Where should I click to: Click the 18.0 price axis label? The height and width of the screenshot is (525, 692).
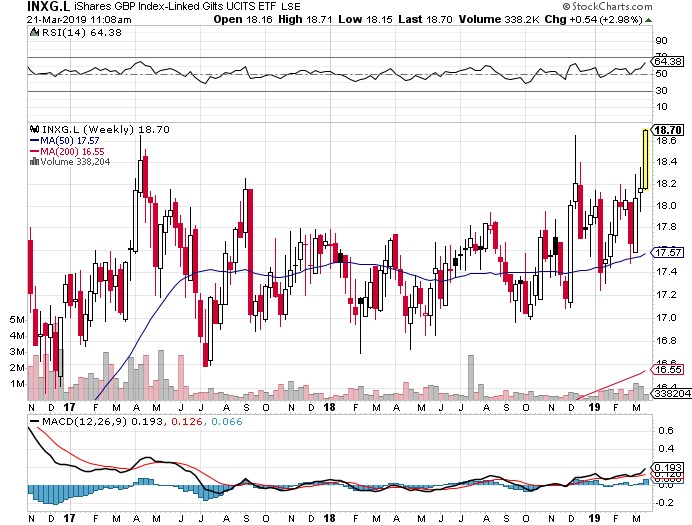coord(666,206)
